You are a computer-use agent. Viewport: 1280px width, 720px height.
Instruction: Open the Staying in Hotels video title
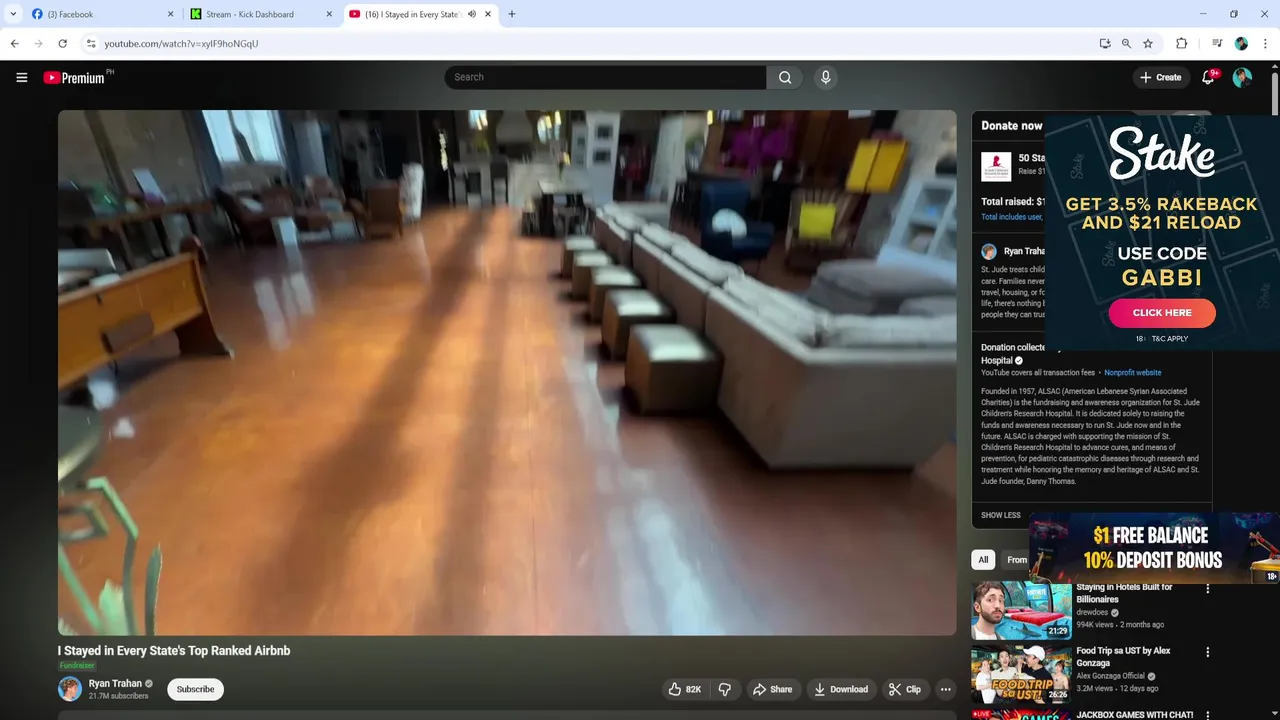click(x=1124, y=593)
